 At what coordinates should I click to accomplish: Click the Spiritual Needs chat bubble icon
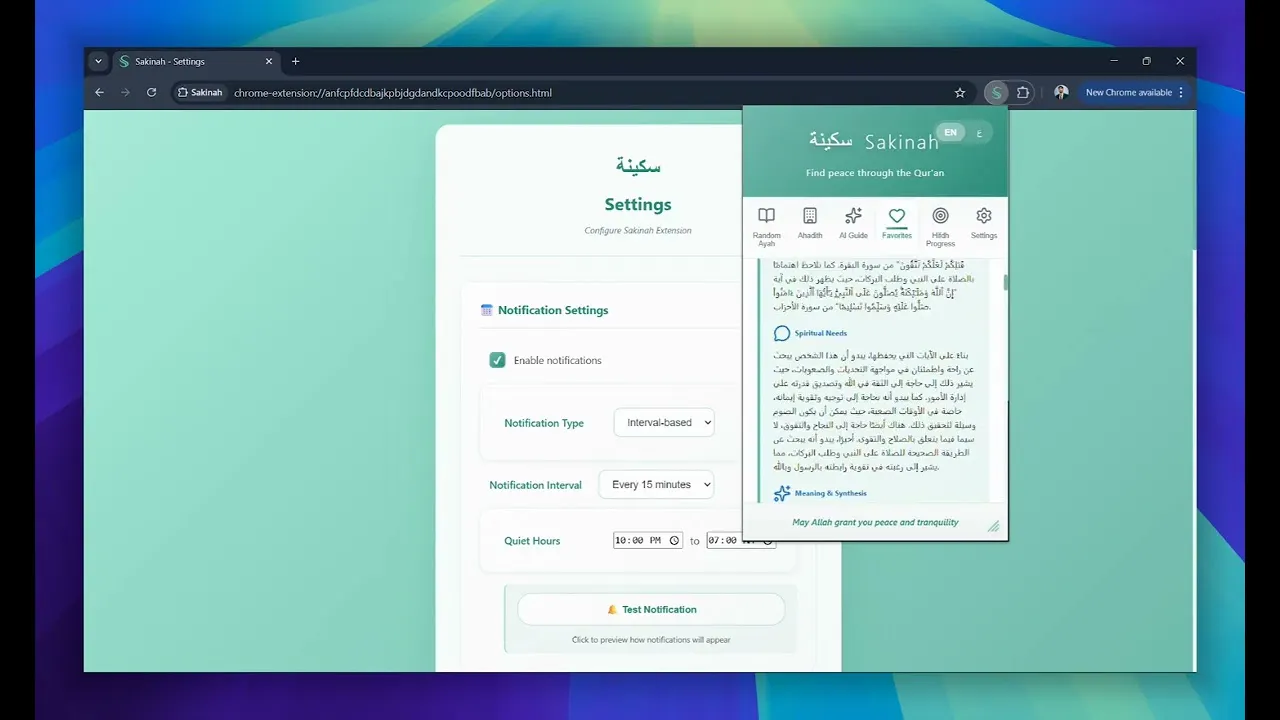pyautogui.click(x=782, y=333)
